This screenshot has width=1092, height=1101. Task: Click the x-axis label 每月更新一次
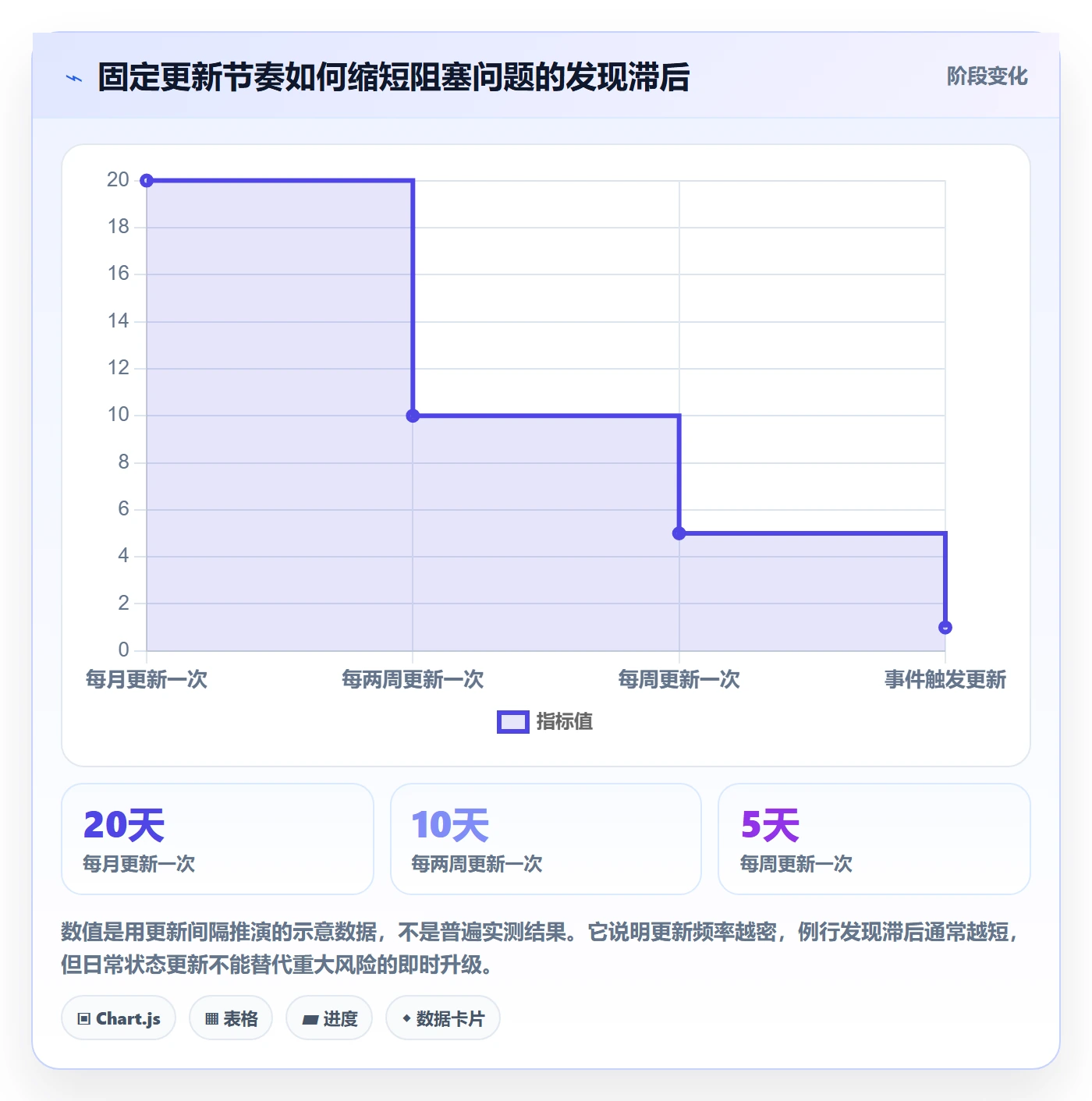tap(147, 679)
